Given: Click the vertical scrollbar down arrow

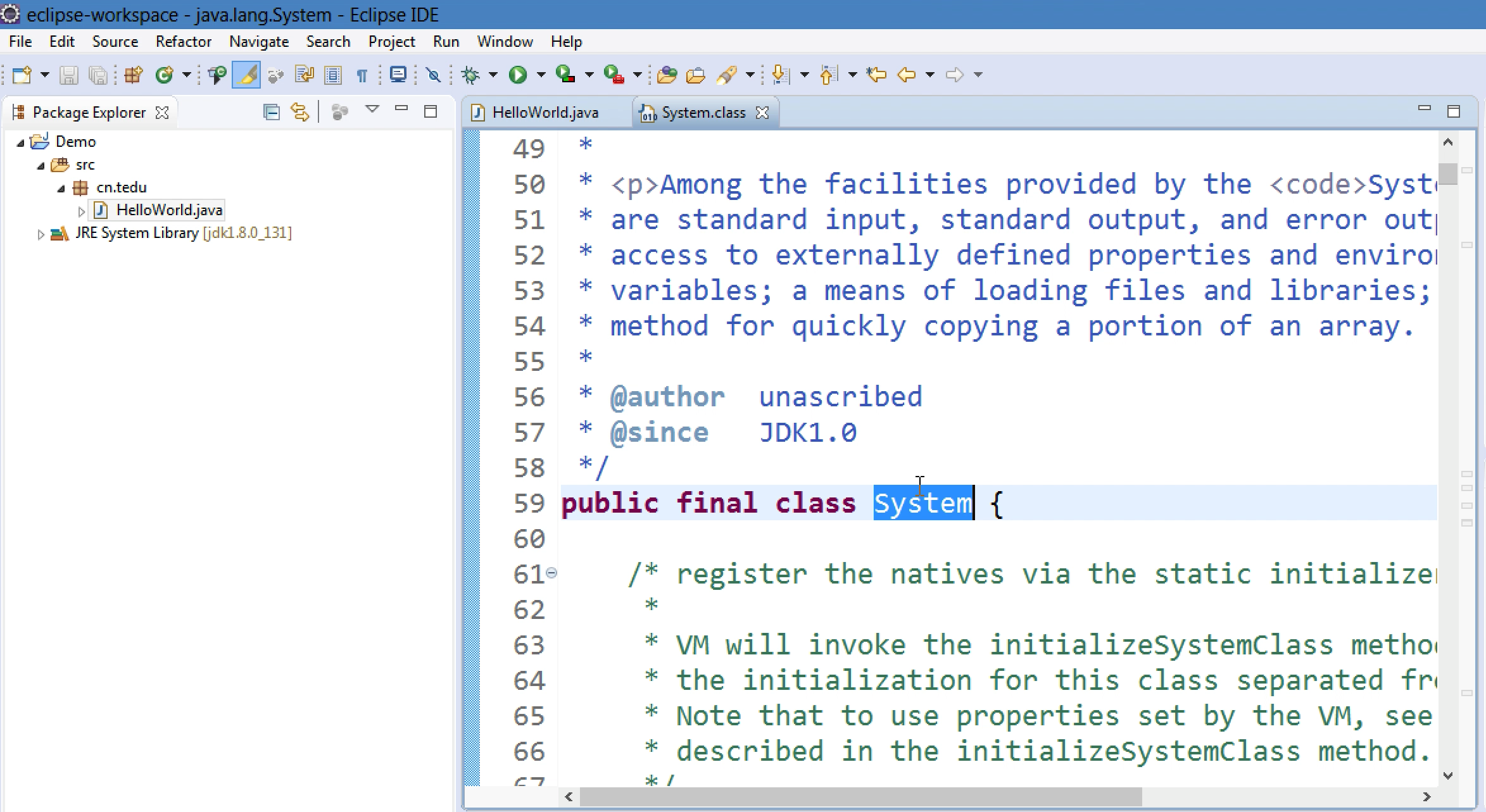Looking at the screenshot, I should [x=1447, y=775].
